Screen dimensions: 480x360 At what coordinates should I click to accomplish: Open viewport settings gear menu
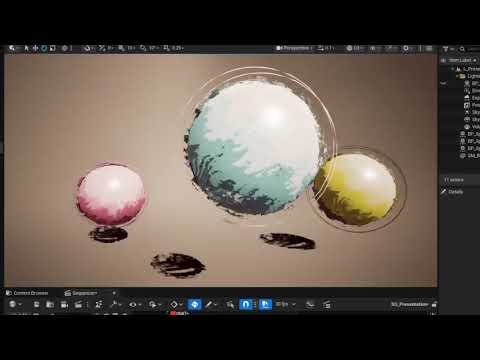pyautogui.click(x=407, y=48)
